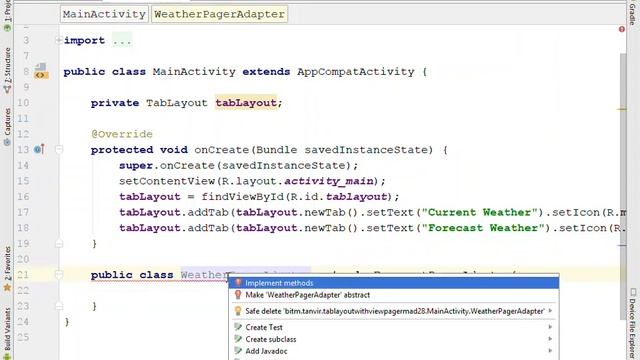Viewport: 640px width, 360px height.
Task: Select Make 'WeatherPagerAdapter' abstract option
Action: (393, 295)
